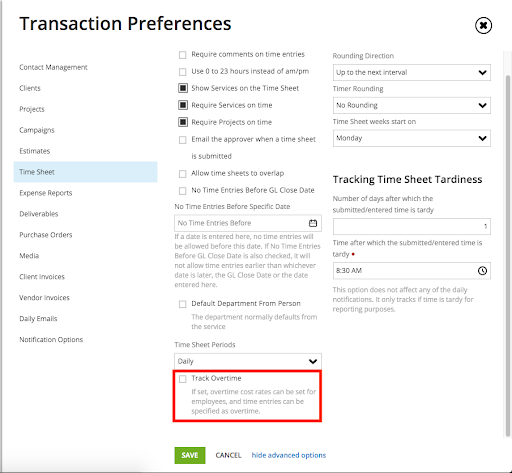The image size is (512, 473).
Task: Toggle Use 0 to 23 hours option
Action: pyautogui.click(x=183, y=72)
